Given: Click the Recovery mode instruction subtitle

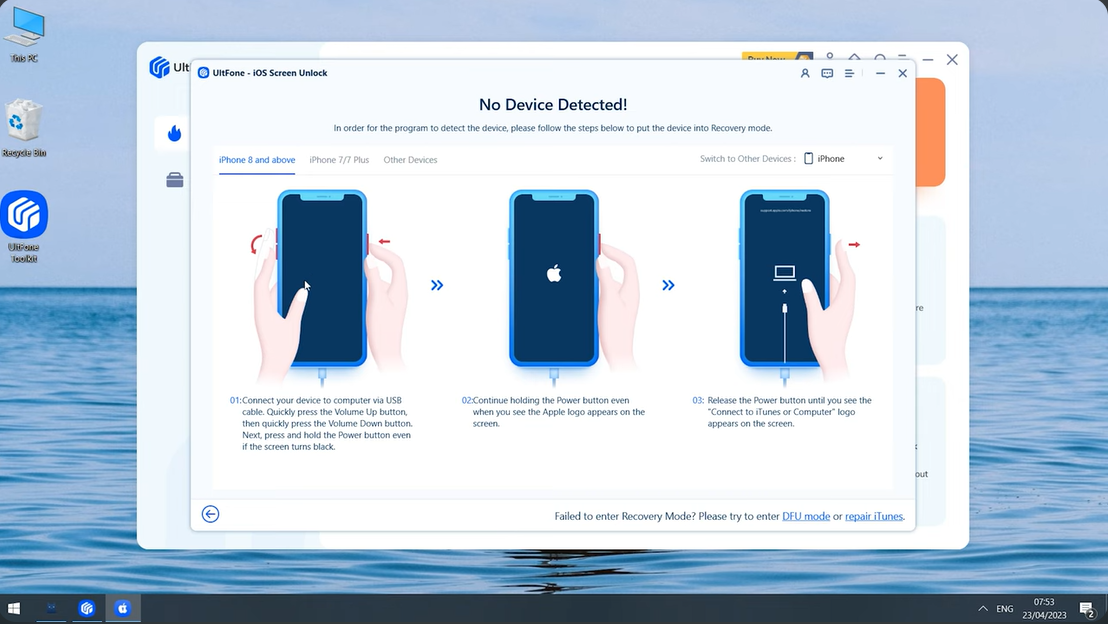Looking at the screenshot, I should [553, 129].
